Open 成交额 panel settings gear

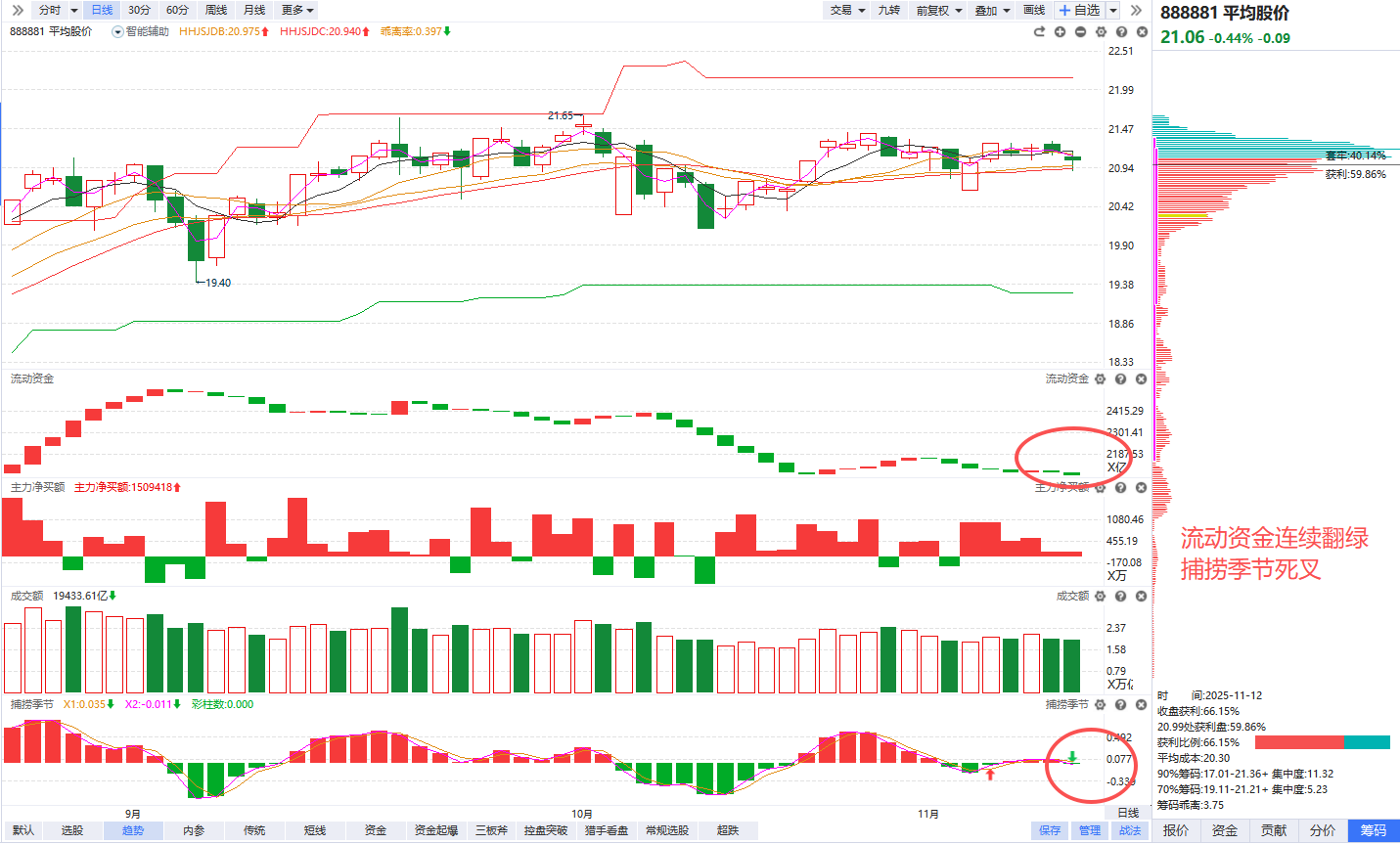pyautogui.click(x=1101, y=596)
